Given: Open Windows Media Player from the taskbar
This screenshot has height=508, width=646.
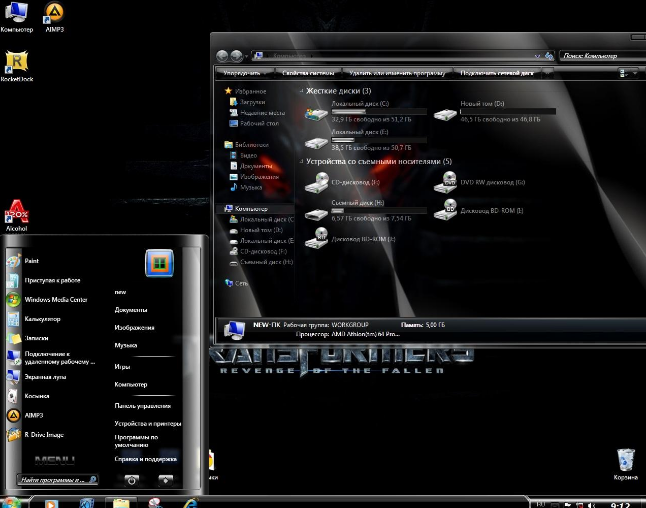Looking at the screenshot, I should [51, 503].
